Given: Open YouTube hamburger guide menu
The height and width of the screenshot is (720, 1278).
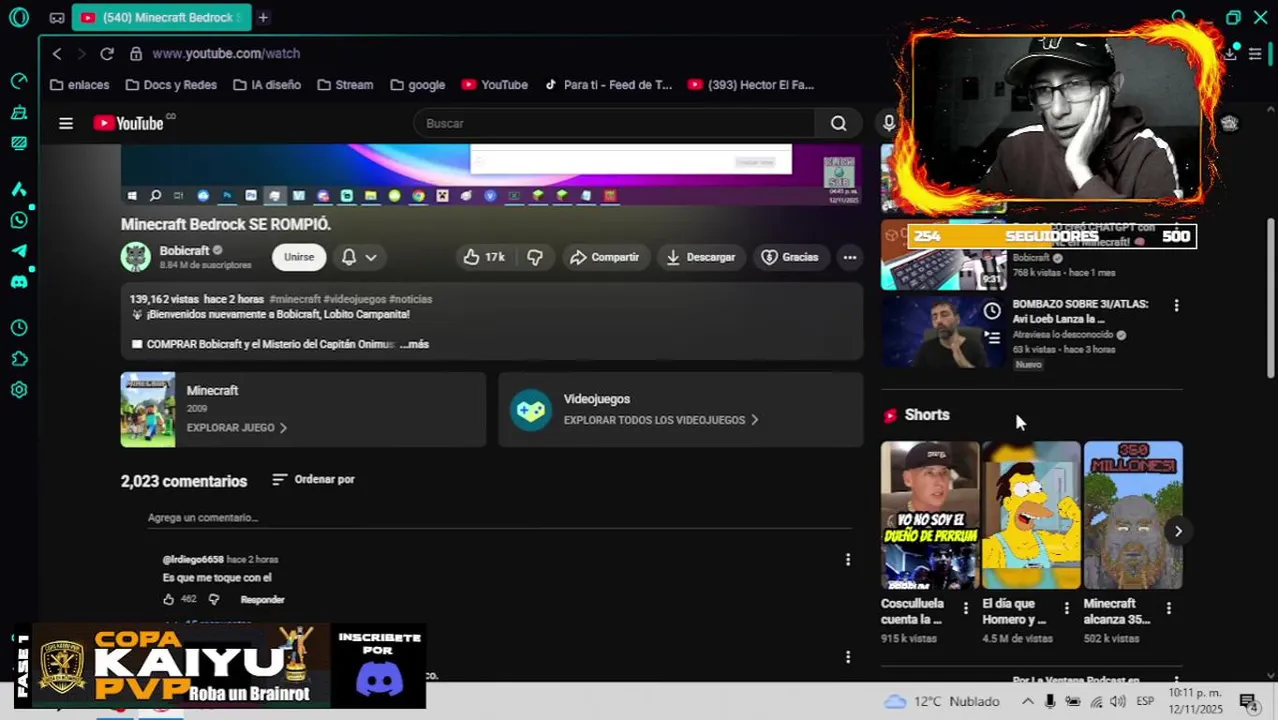Looking at the screenshot, I should [66, 123].
